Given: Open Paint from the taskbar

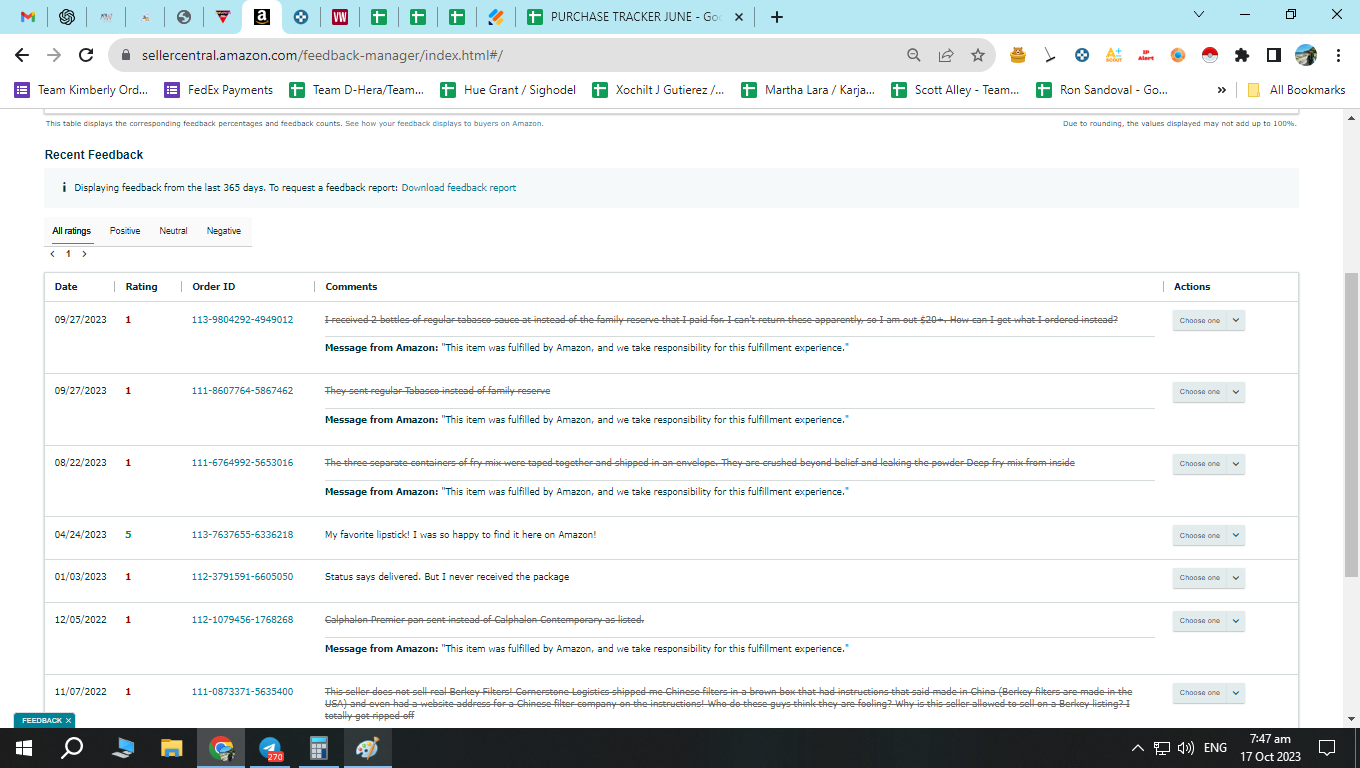Looking at the screenshot, I should [x=368, y=748].
